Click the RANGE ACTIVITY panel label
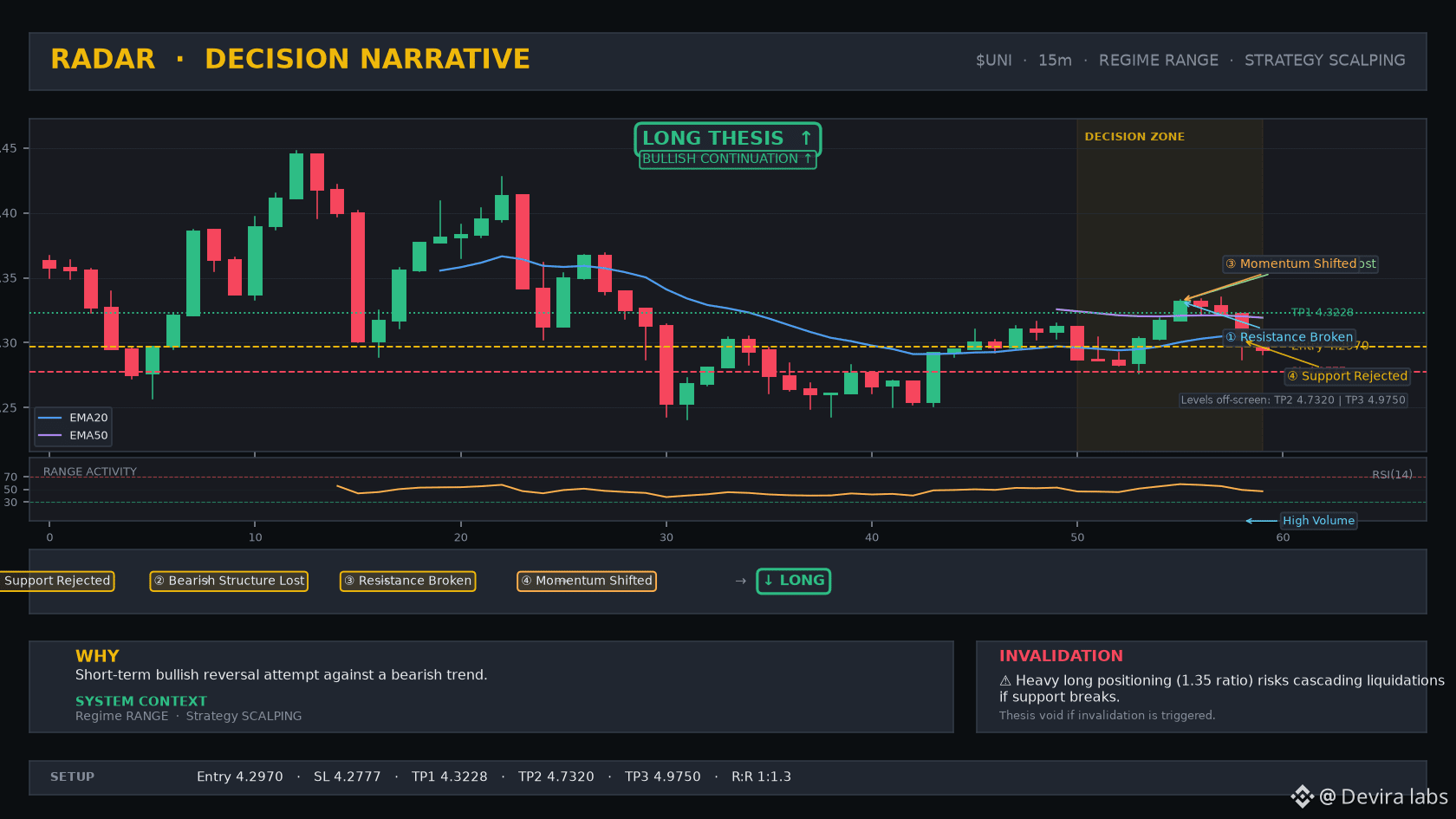The width and height of the screenshot is (1456, 819). [90, 472]
